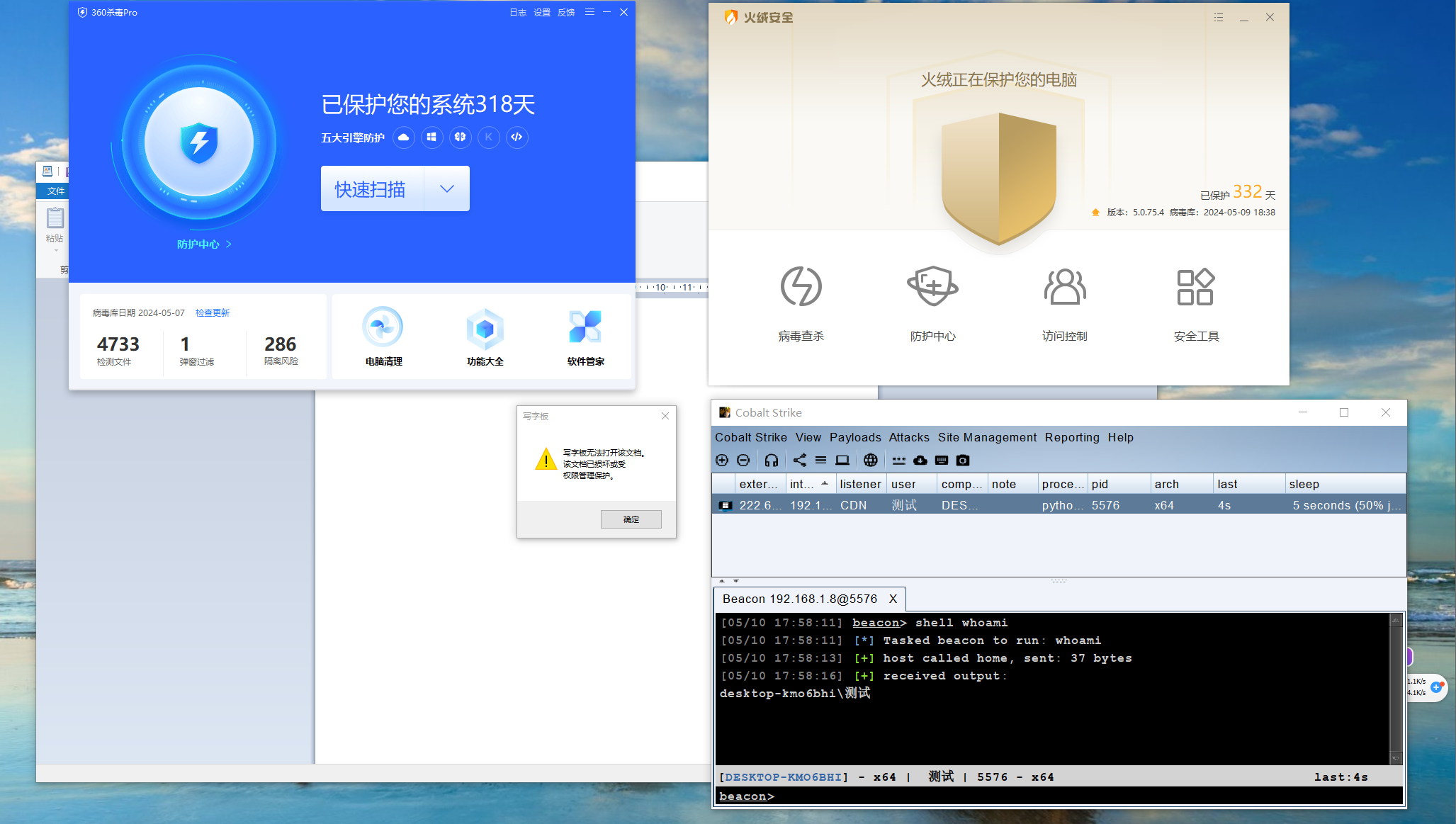Open the cloud downloads icon in toolbar
The image size is (1456, 824).
click(920, 461)
